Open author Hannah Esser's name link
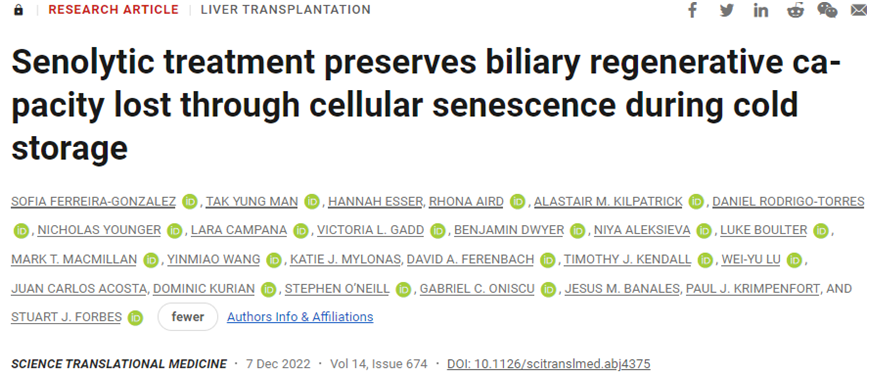 coord(377,202)
